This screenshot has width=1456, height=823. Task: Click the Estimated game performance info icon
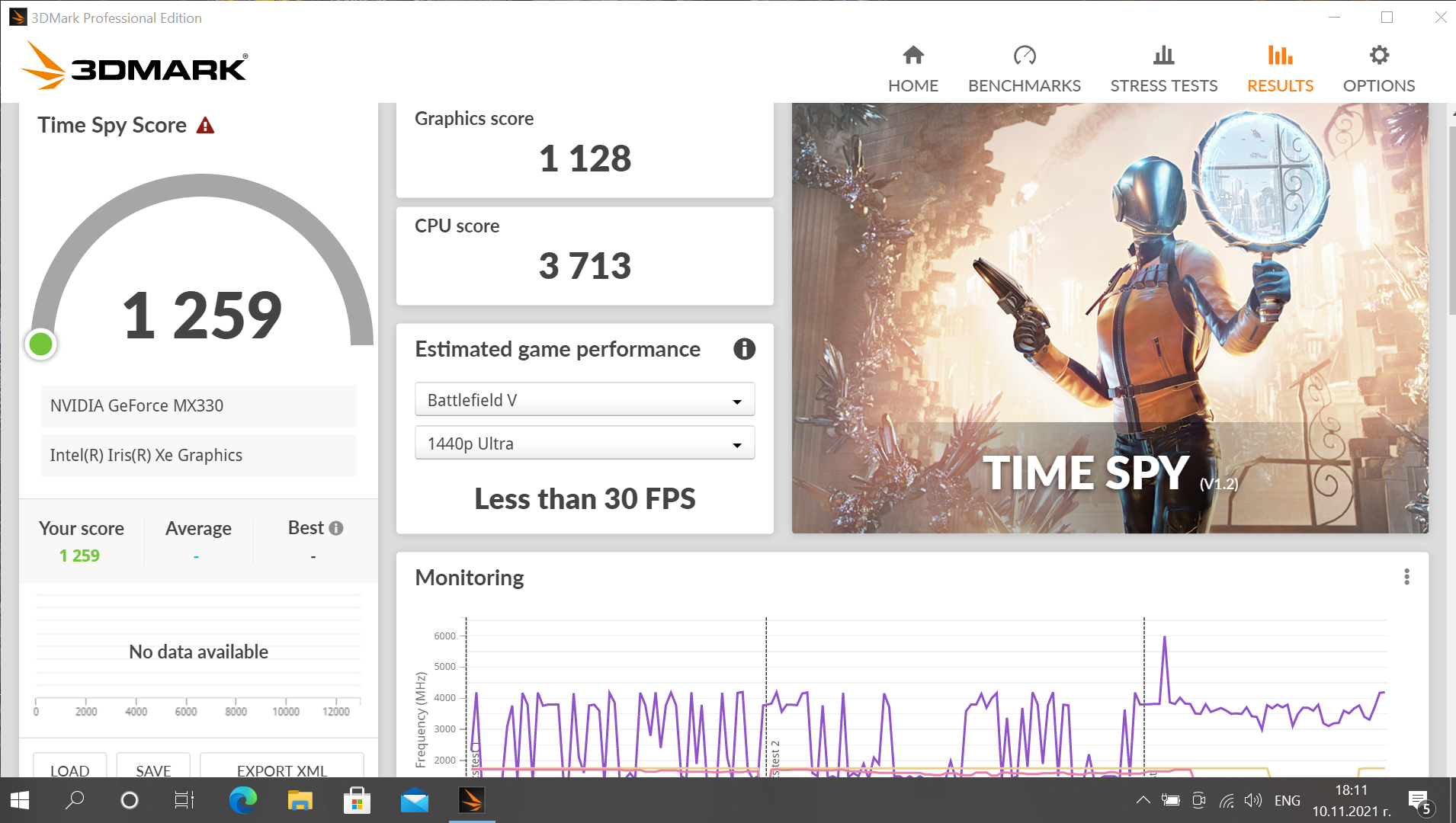click(744, 349)
